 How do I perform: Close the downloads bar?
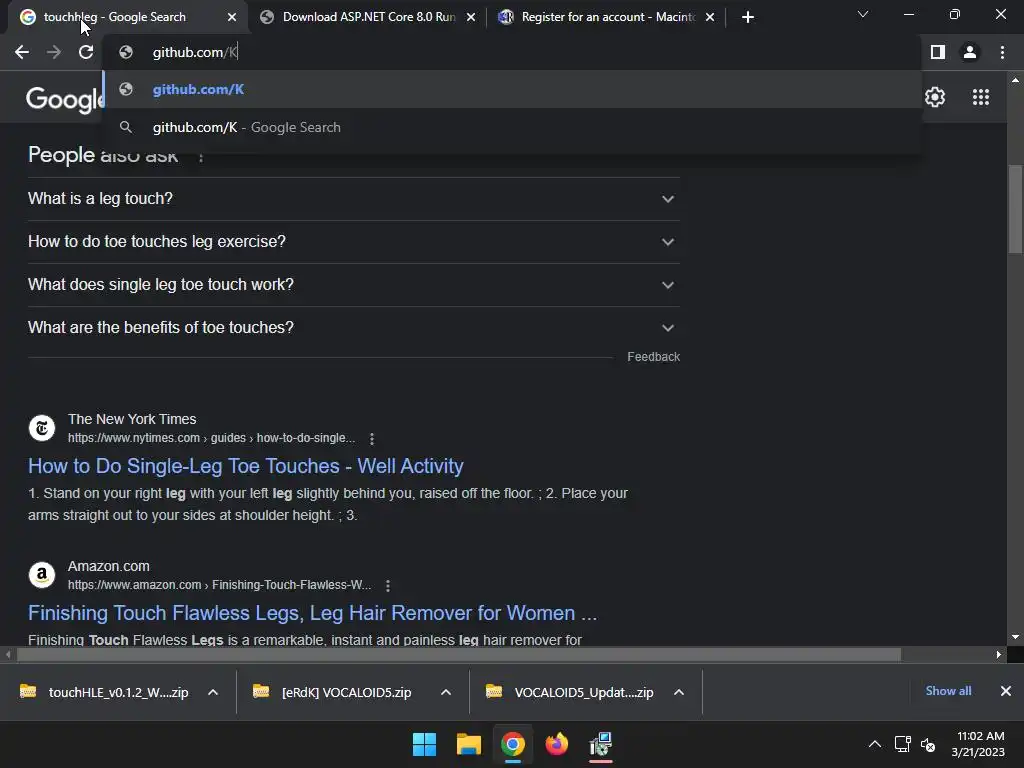click(x=1006, y=691)
